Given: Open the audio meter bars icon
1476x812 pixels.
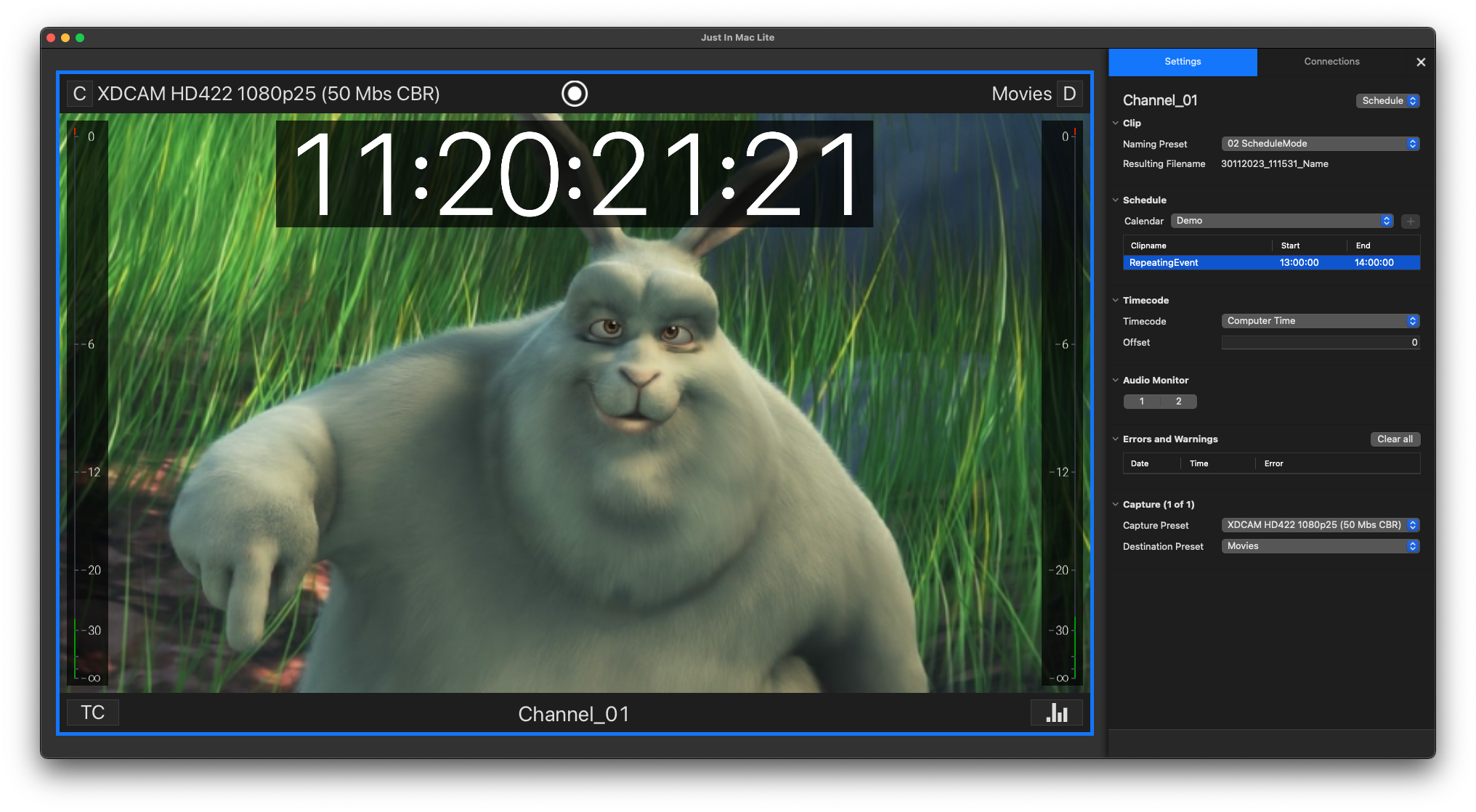Looking at the screenshot, I should [1057, 713].
